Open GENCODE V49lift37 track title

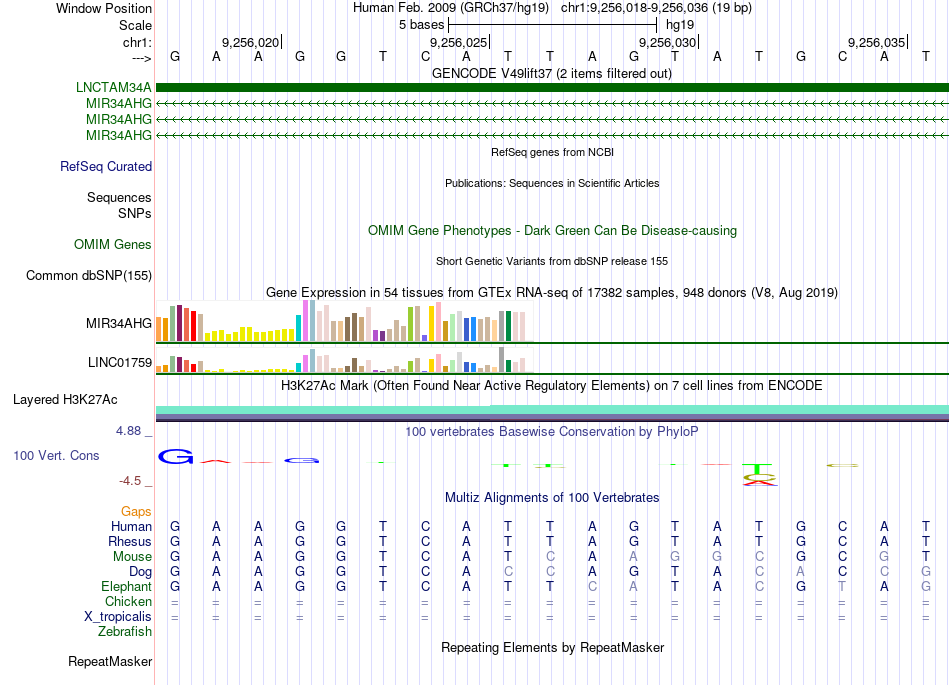pos(552,73)
